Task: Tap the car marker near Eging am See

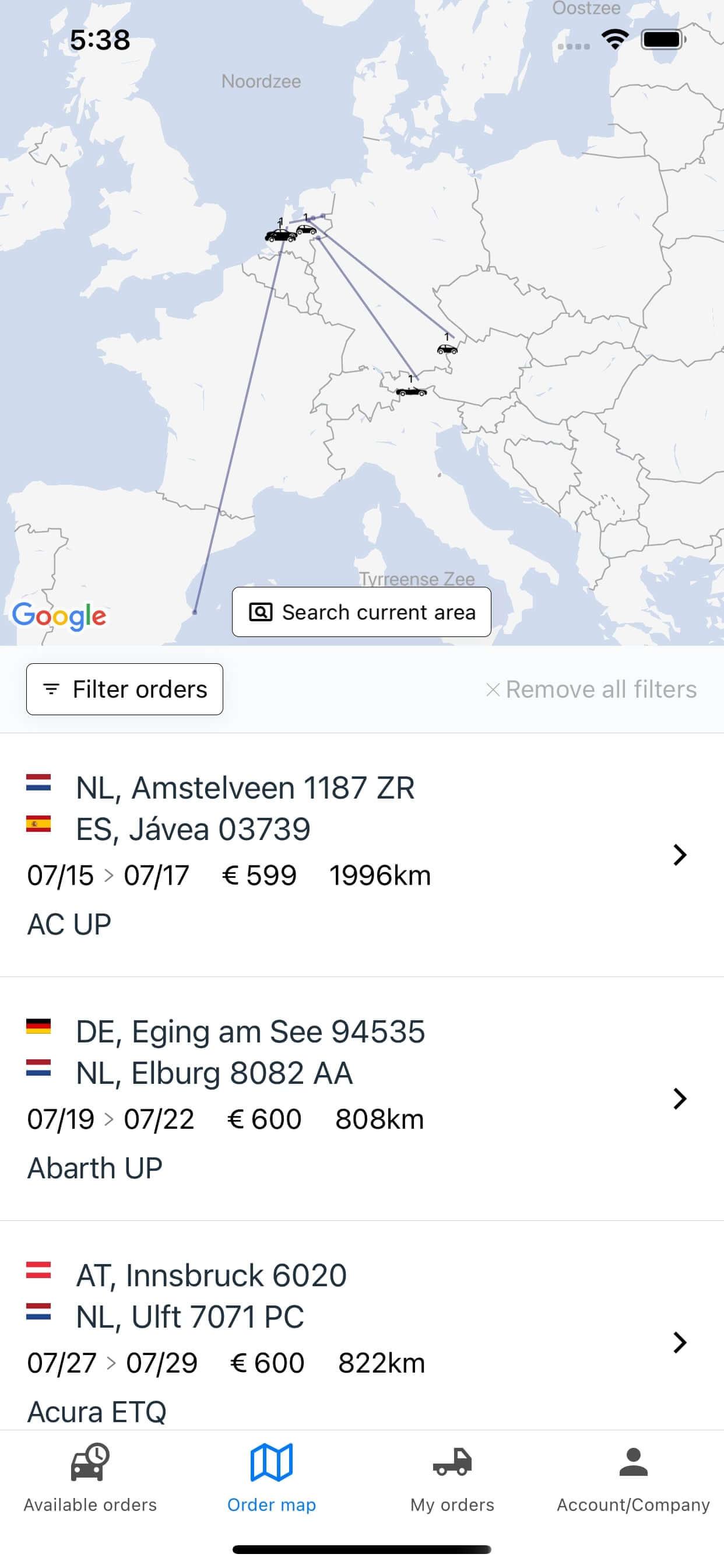Action: (447, 349)
